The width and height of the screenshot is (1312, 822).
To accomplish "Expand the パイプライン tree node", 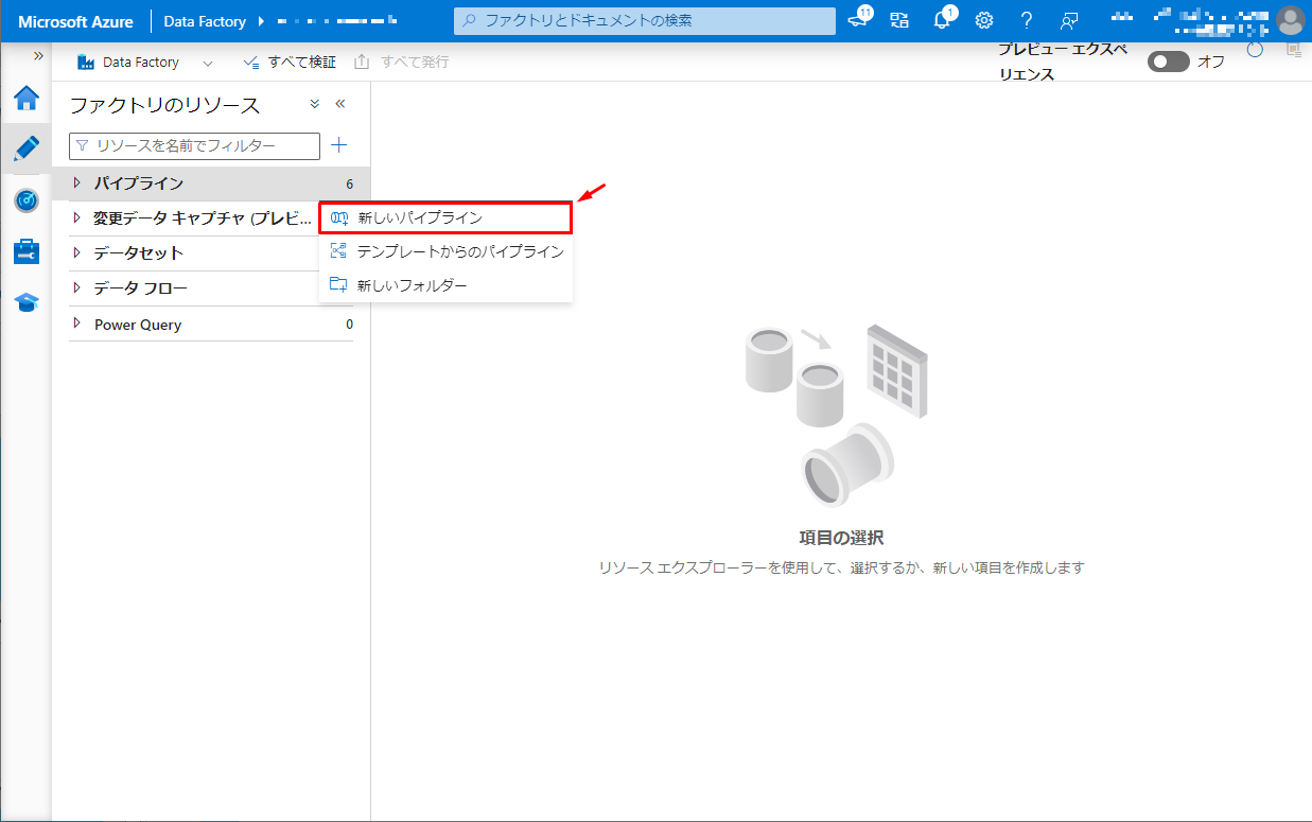I will [77, 183].
